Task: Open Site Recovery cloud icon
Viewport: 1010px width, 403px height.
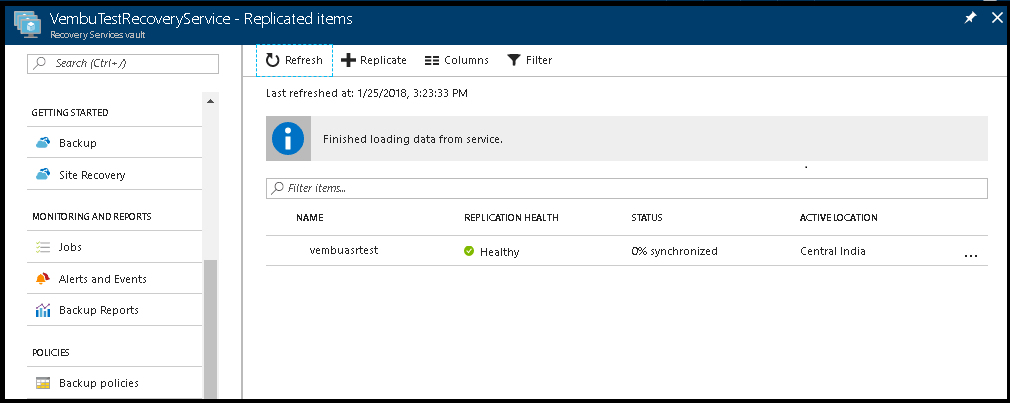Action: click(x=43, y=174)
